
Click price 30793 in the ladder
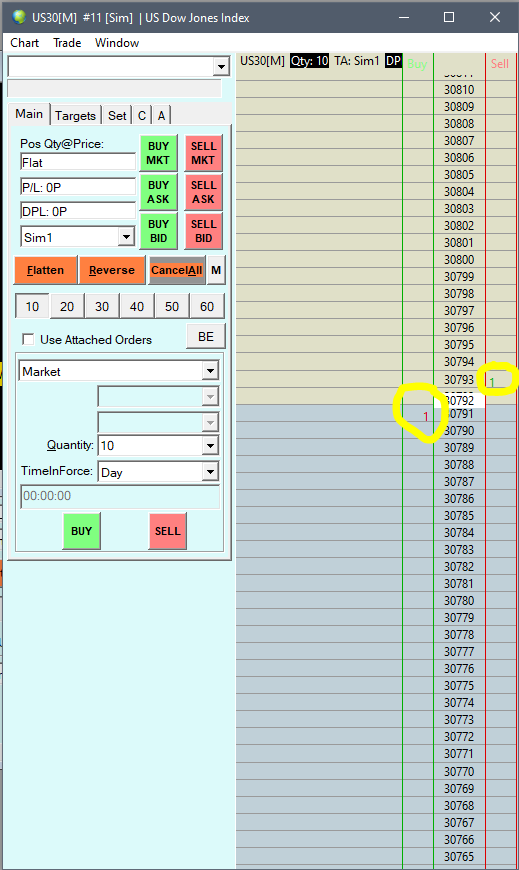(459, 380)
